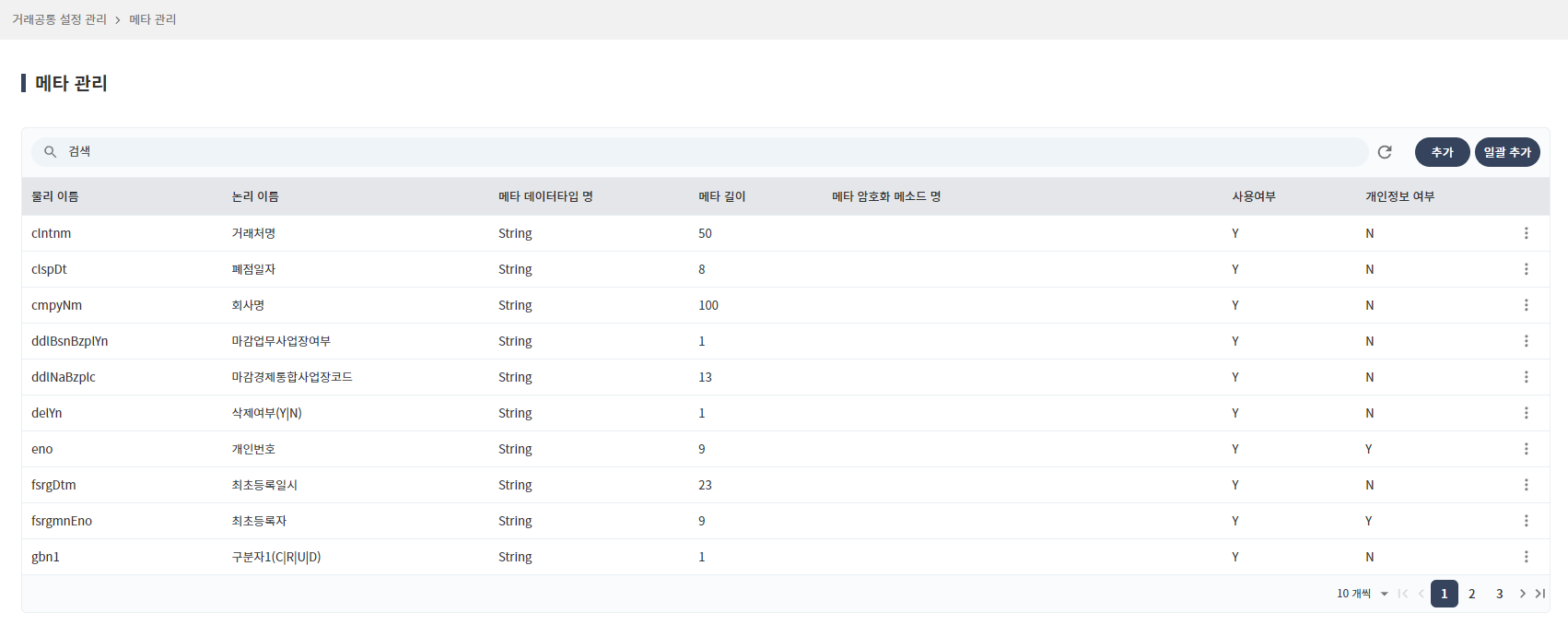Open row actions for fsrgDtm

[x=1526, y=485]
